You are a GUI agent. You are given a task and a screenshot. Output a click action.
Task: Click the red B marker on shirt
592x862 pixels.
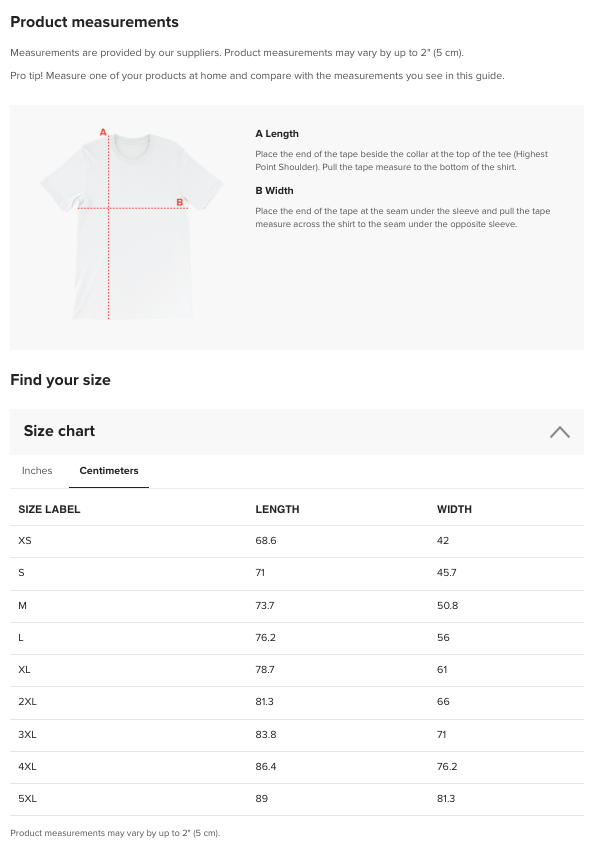click(x=179, y=202)
